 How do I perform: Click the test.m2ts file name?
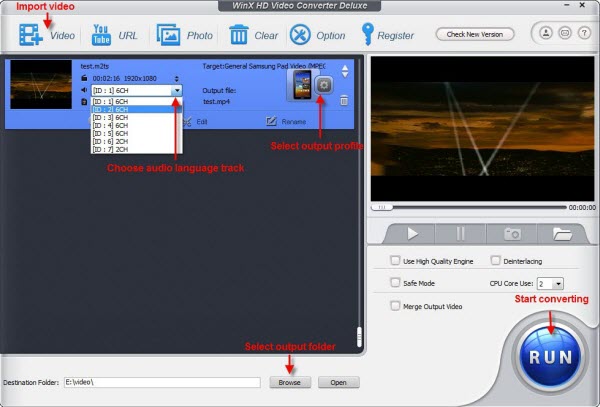95,66
